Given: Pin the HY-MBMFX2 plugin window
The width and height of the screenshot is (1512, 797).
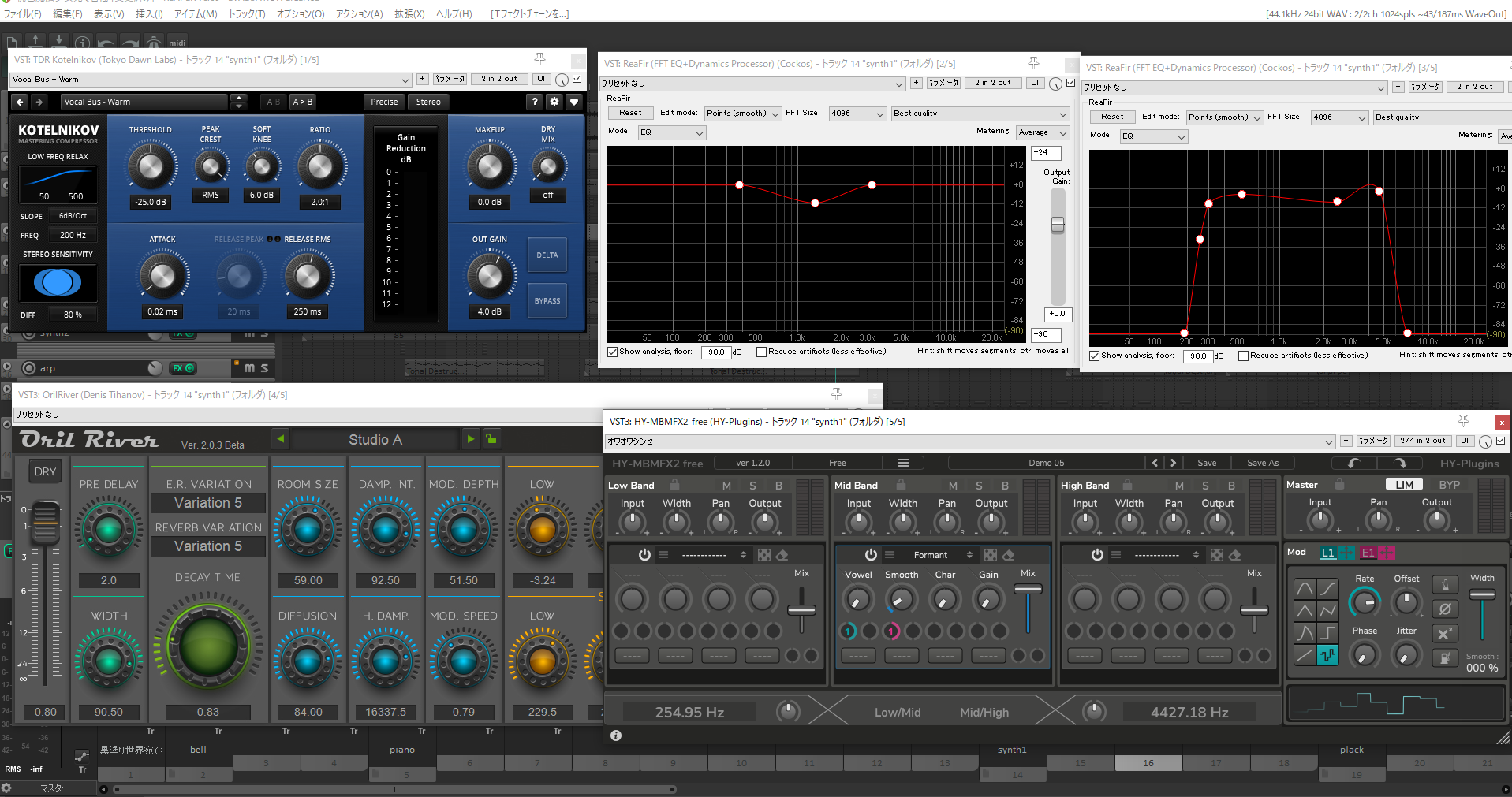Looking at the screenshot, I should pyautogui.click(x=1463, y=421).
